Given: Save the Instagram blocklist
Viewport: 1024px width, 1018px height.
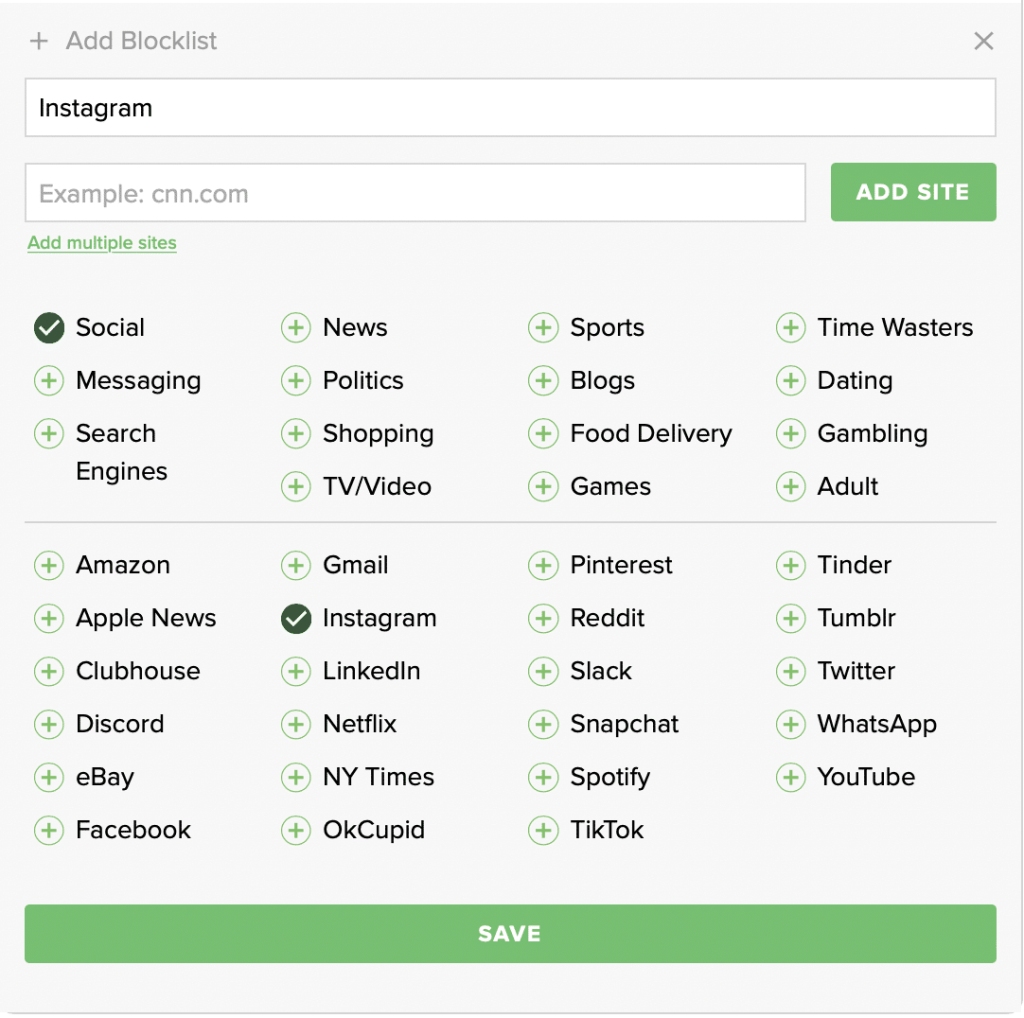Looking at the screenshot, I should point(510,933).
